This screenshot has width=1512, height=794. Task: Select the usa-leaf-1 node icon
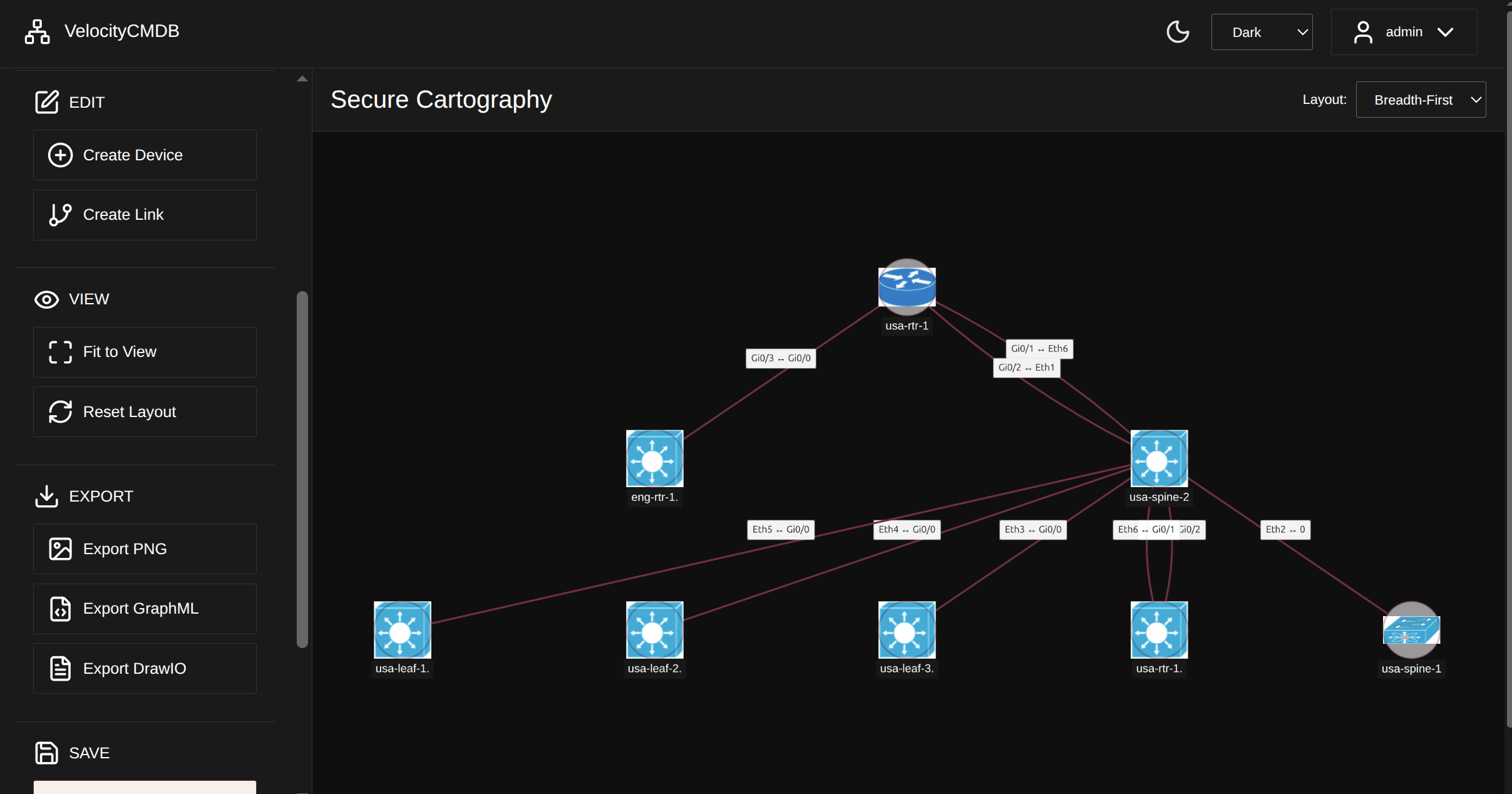coord(402,630)
